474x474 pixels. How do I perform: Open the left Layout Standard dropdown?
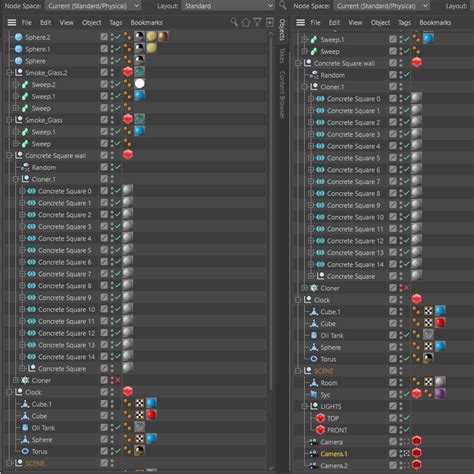227,6
